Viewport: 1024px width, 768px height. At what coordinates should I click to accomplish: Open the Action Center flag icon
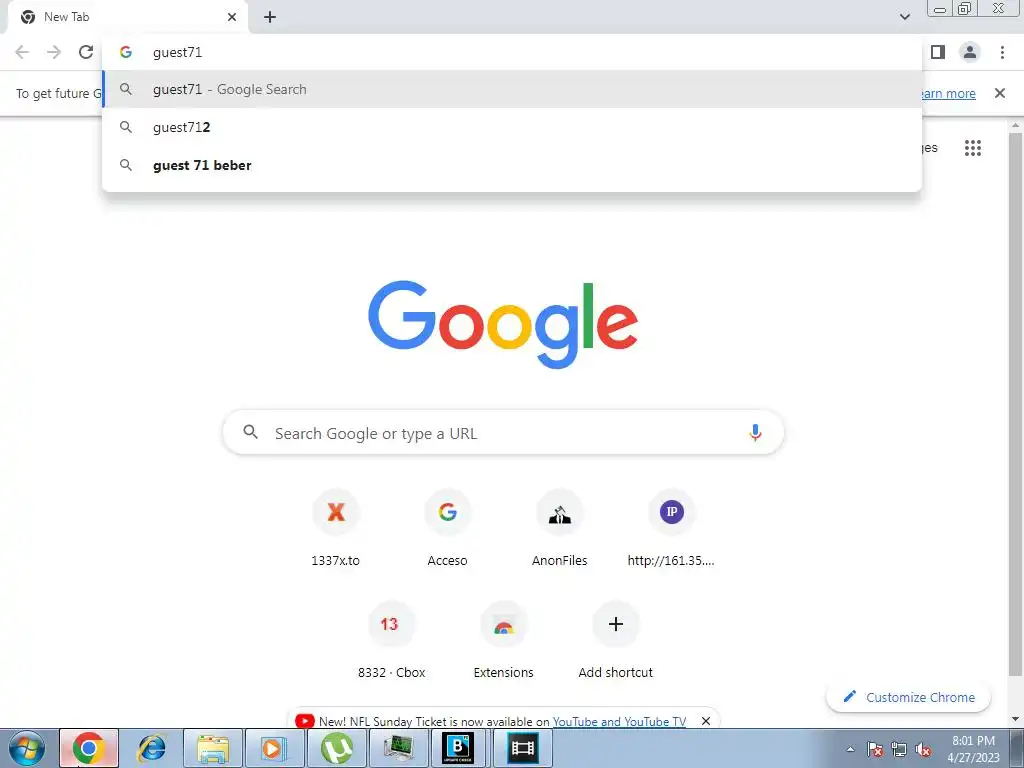click(x=875, y=750)
